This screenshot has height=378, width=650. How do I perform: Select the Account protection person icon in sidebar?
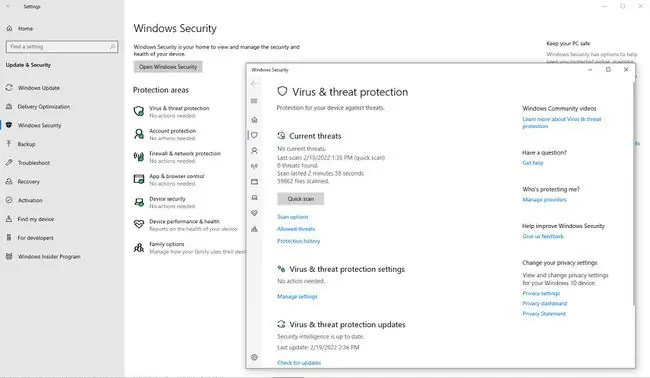(x=254, y=150)
